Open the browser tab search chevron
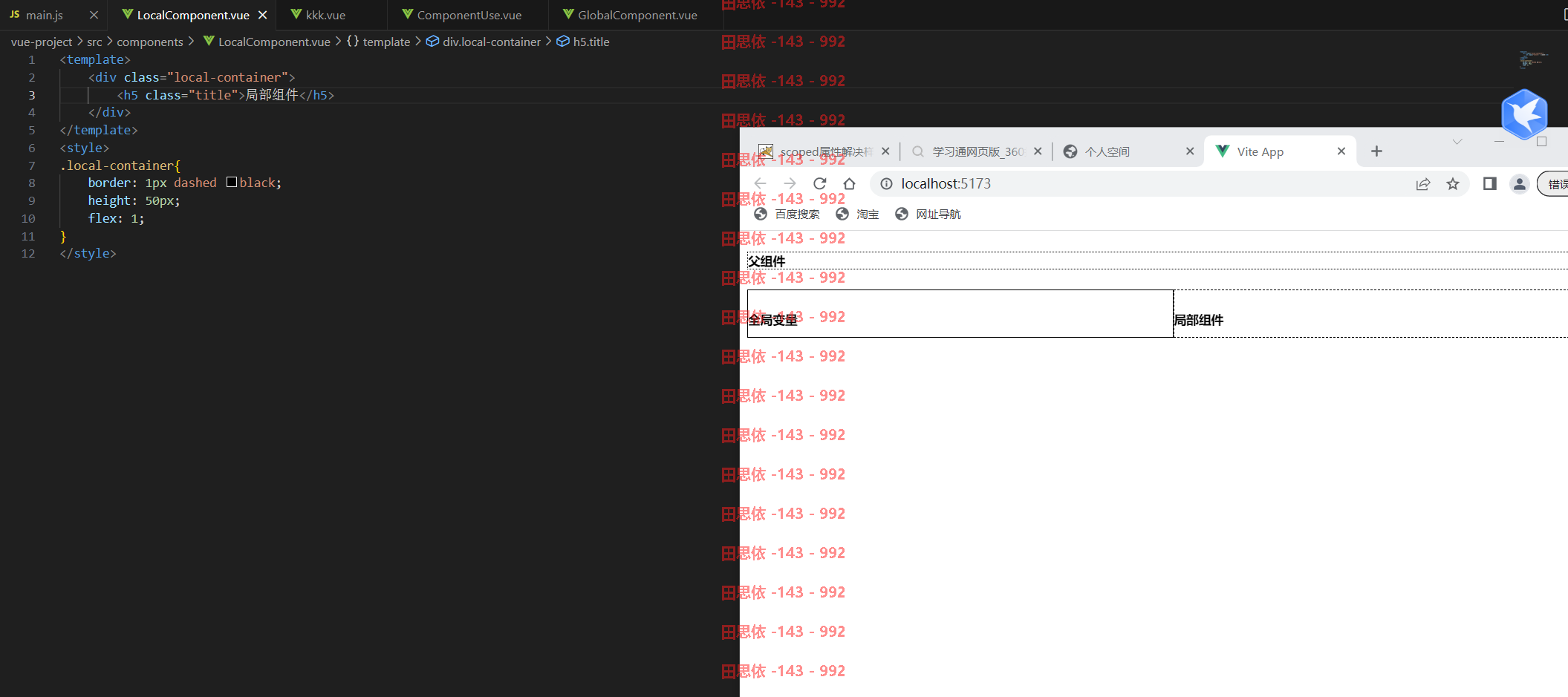 pos(1457,142)
